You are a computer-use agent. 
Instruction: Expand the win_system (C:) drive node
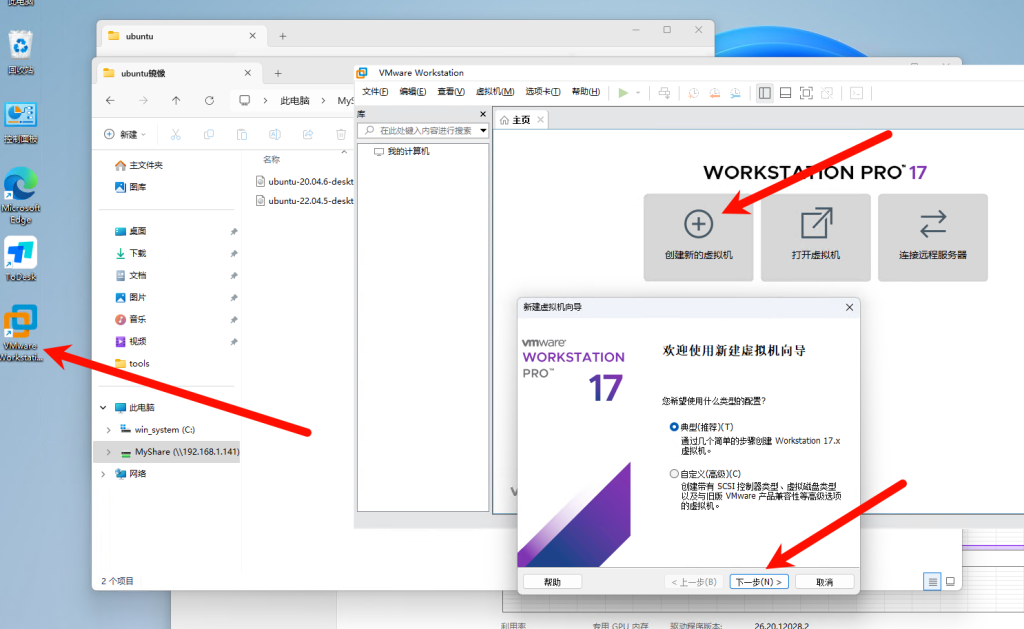(108, 430)
